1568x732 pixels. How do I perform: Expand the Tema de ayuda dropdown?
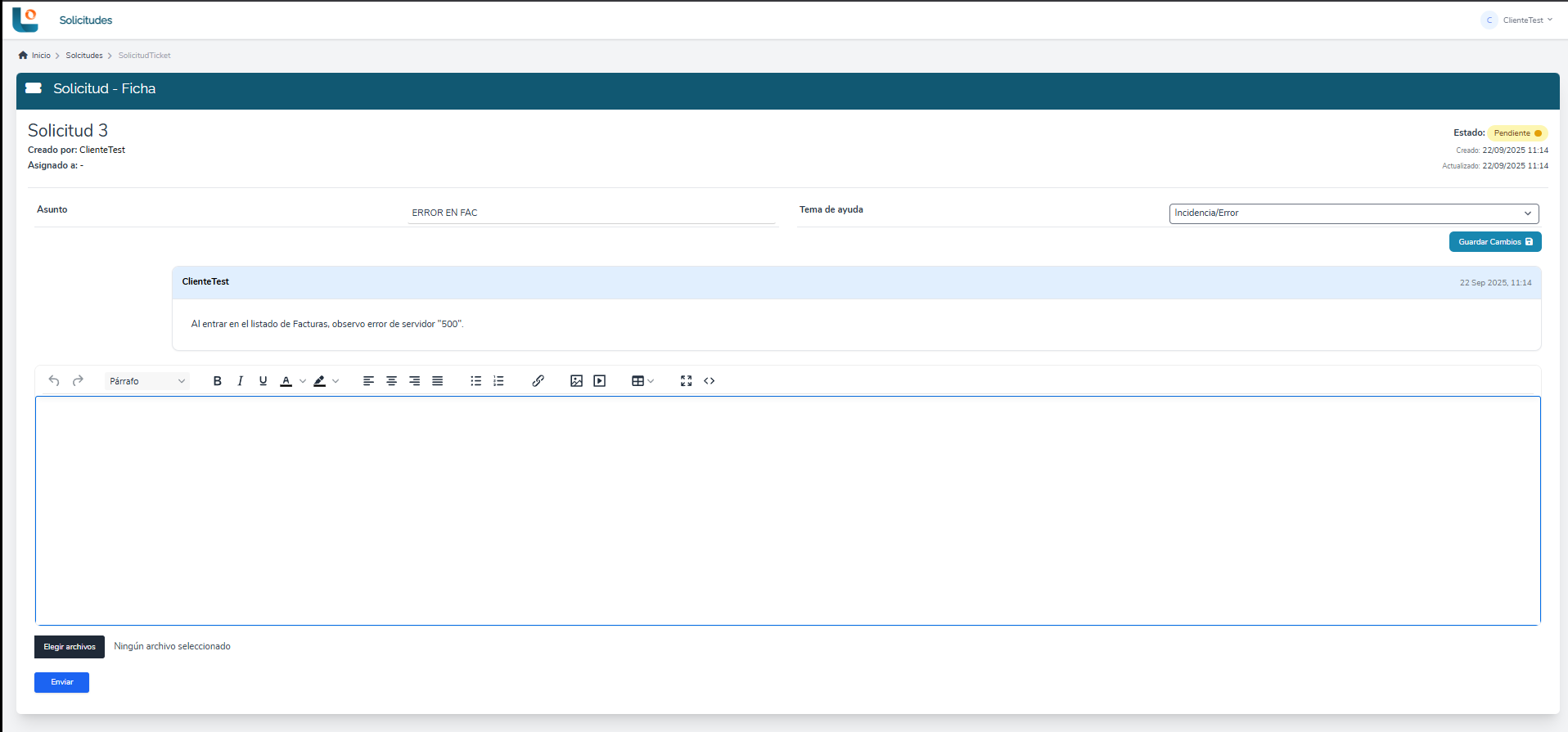tap(1354, 213)
